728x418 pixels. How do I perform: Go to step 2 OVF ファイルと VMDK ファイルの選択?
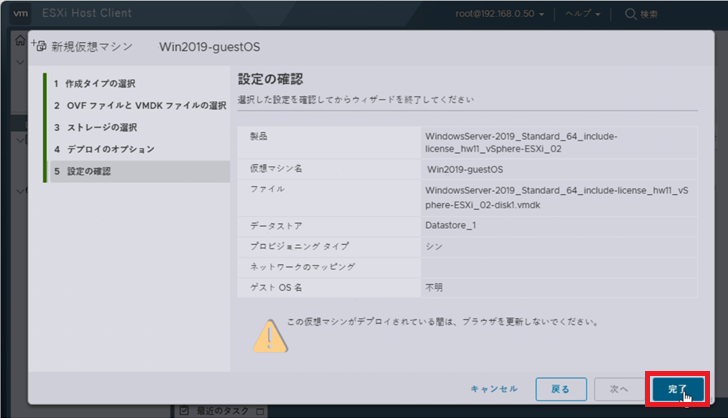tap(140, 105)
